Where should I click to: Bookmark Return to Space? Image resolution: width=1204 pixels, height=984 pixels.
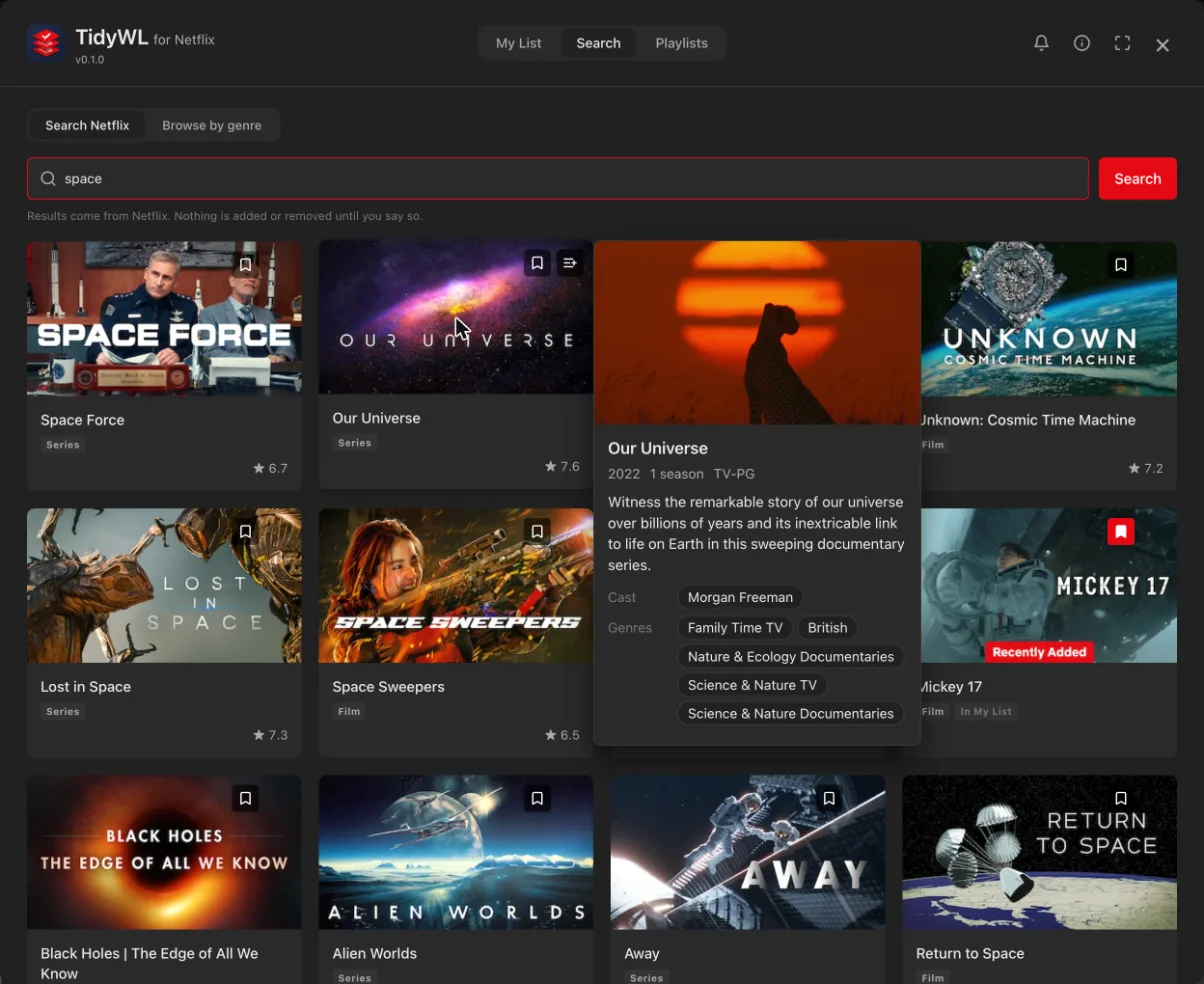click(1121, 798)
